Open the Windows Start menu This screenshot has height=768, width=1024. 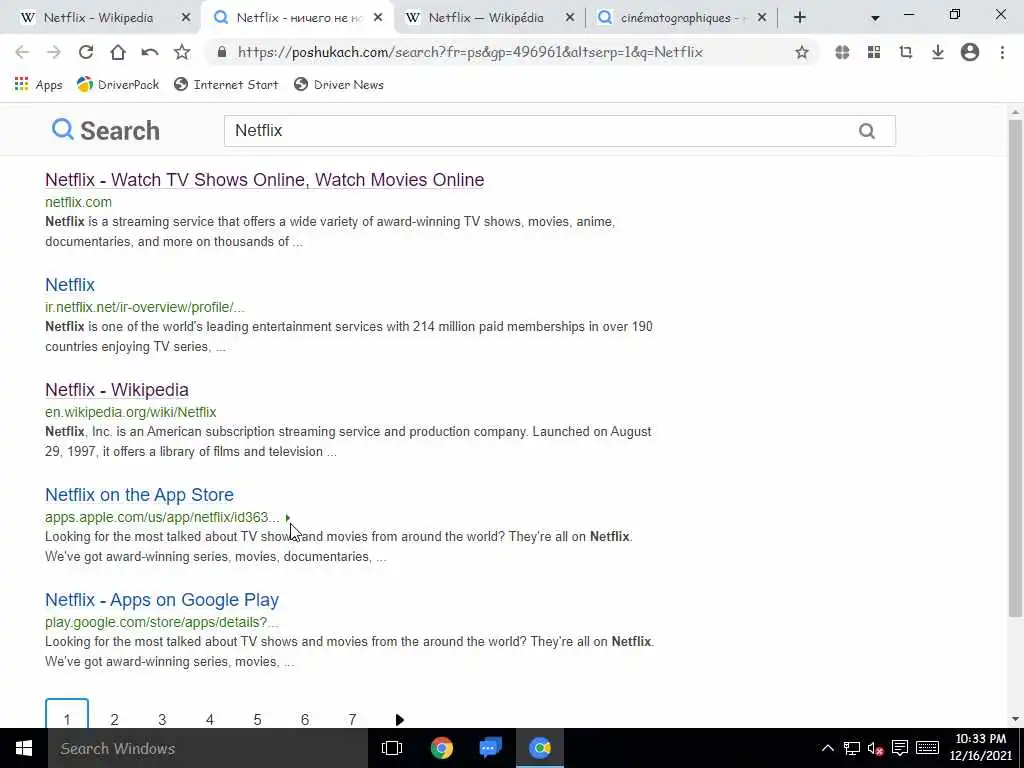click(24, 748)
